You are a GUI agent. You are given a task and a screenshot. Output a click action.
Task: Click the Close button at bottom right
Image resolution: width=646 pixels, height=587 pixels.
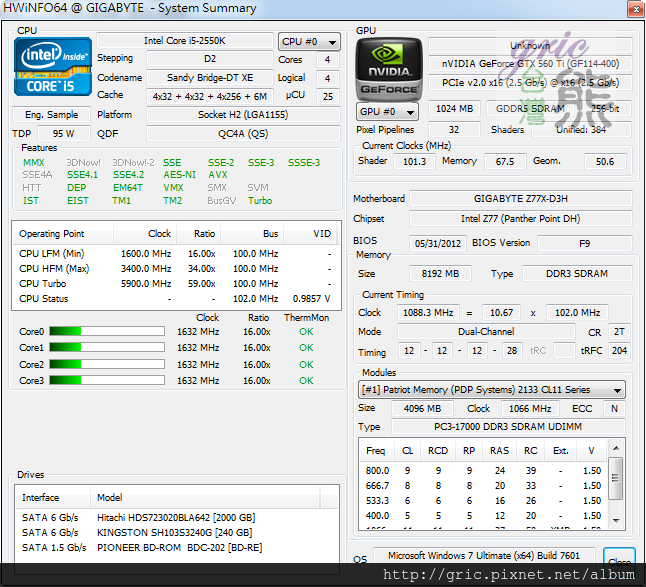coord(619,561)
